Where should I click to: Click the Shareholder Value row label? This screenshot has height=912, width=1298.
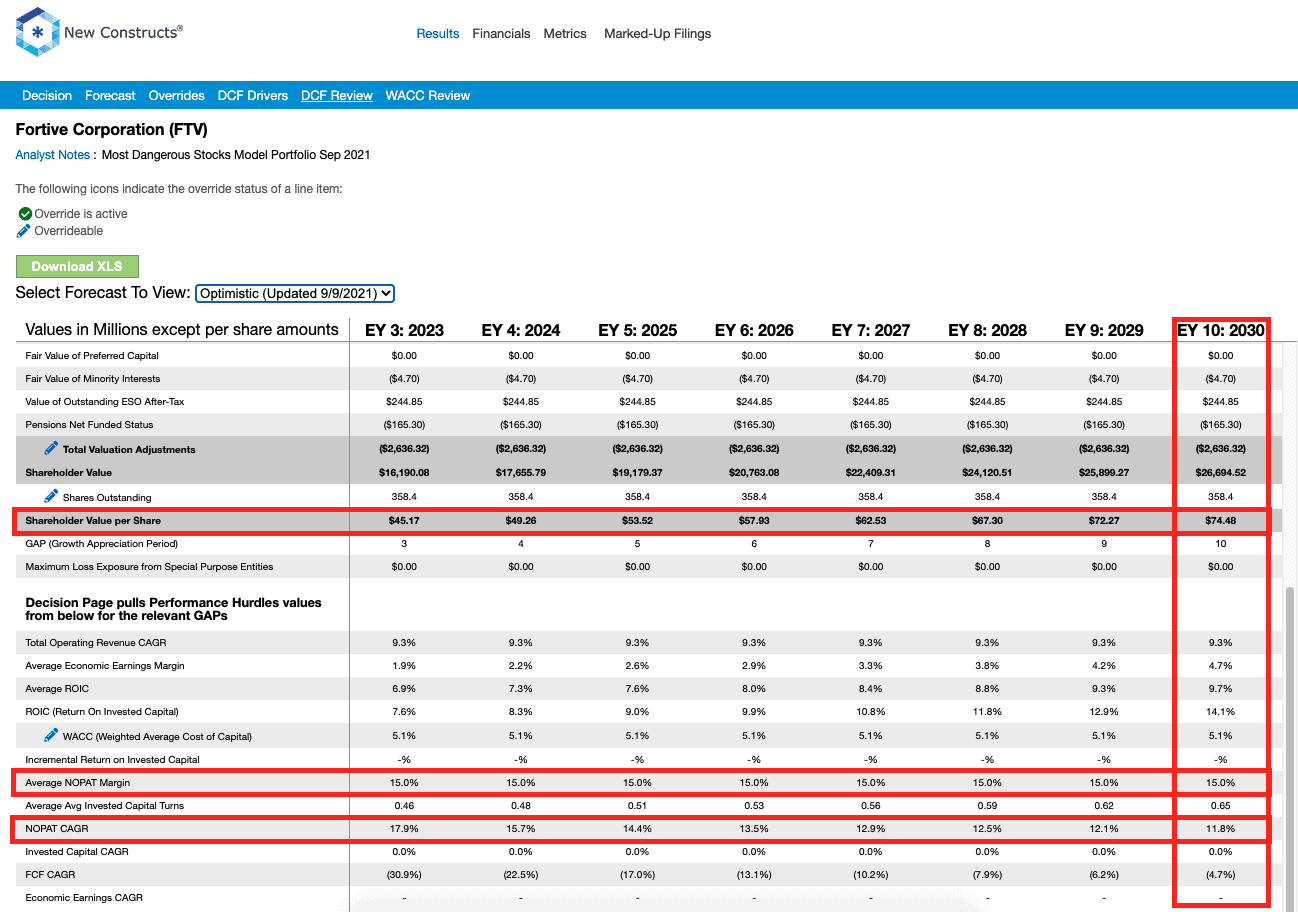click(68, 472)
